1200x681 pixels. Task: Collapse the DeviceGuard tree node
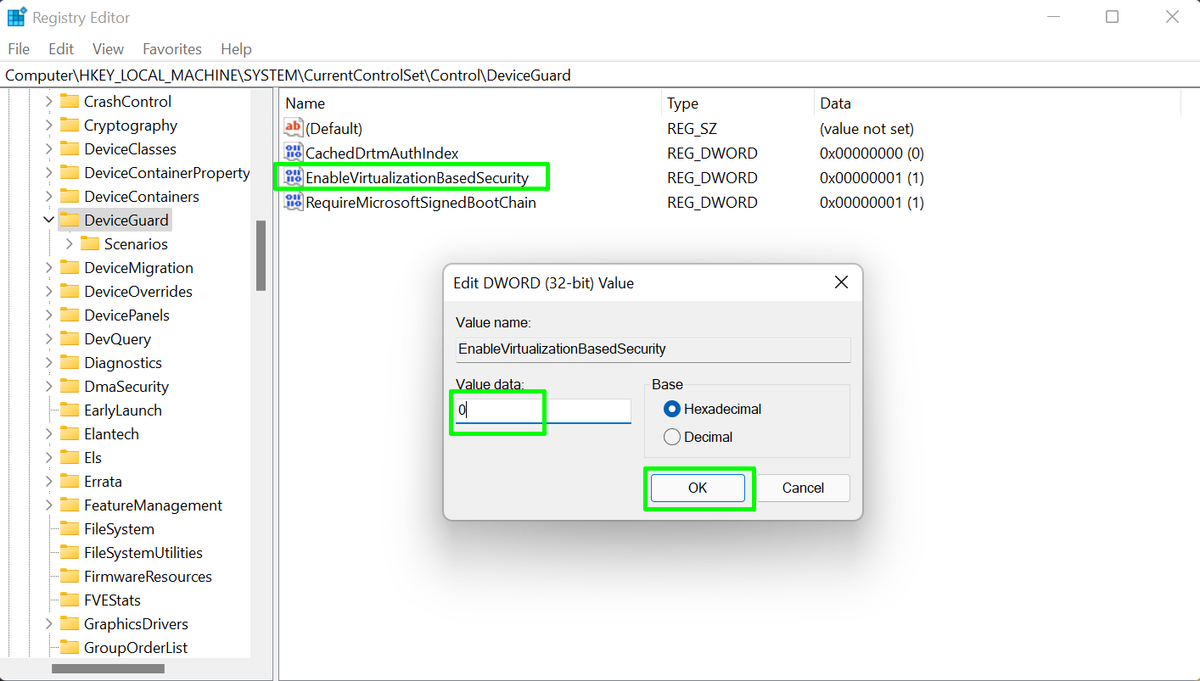coord(48,219)
